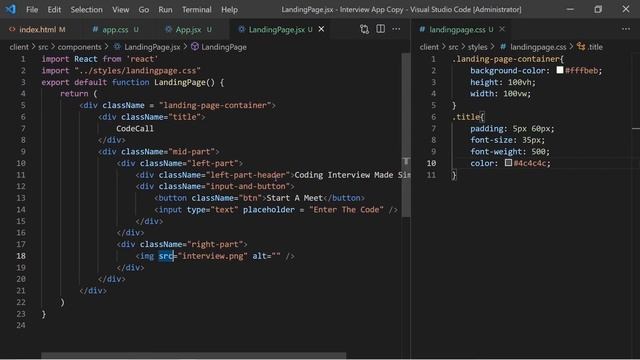Close the LandingPage.jsx tab
Viewport: 640px width, 360px height.
(322, 29)
